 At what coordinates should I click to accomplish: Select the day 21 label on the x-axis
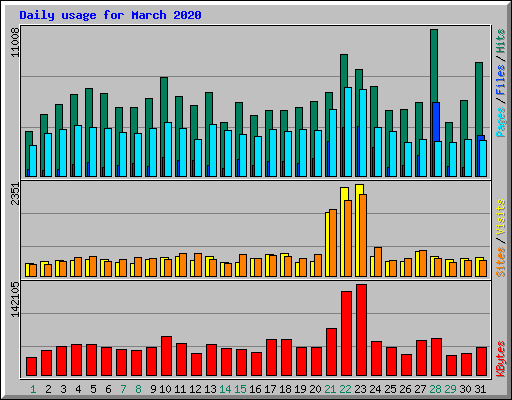[x=330, y=389]
